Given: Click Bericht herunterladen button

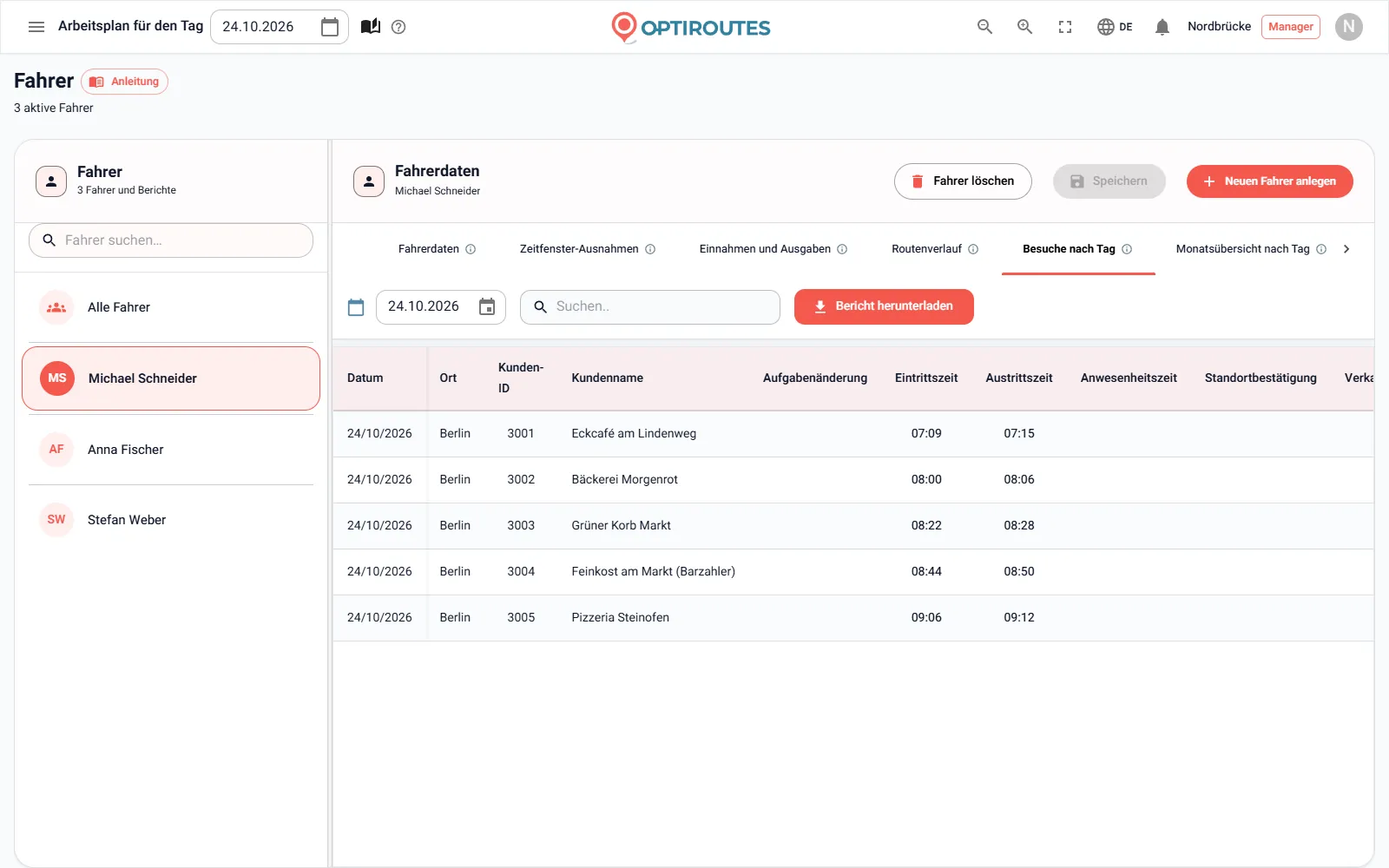Looking at the screenshot, I should pos(884,307).
